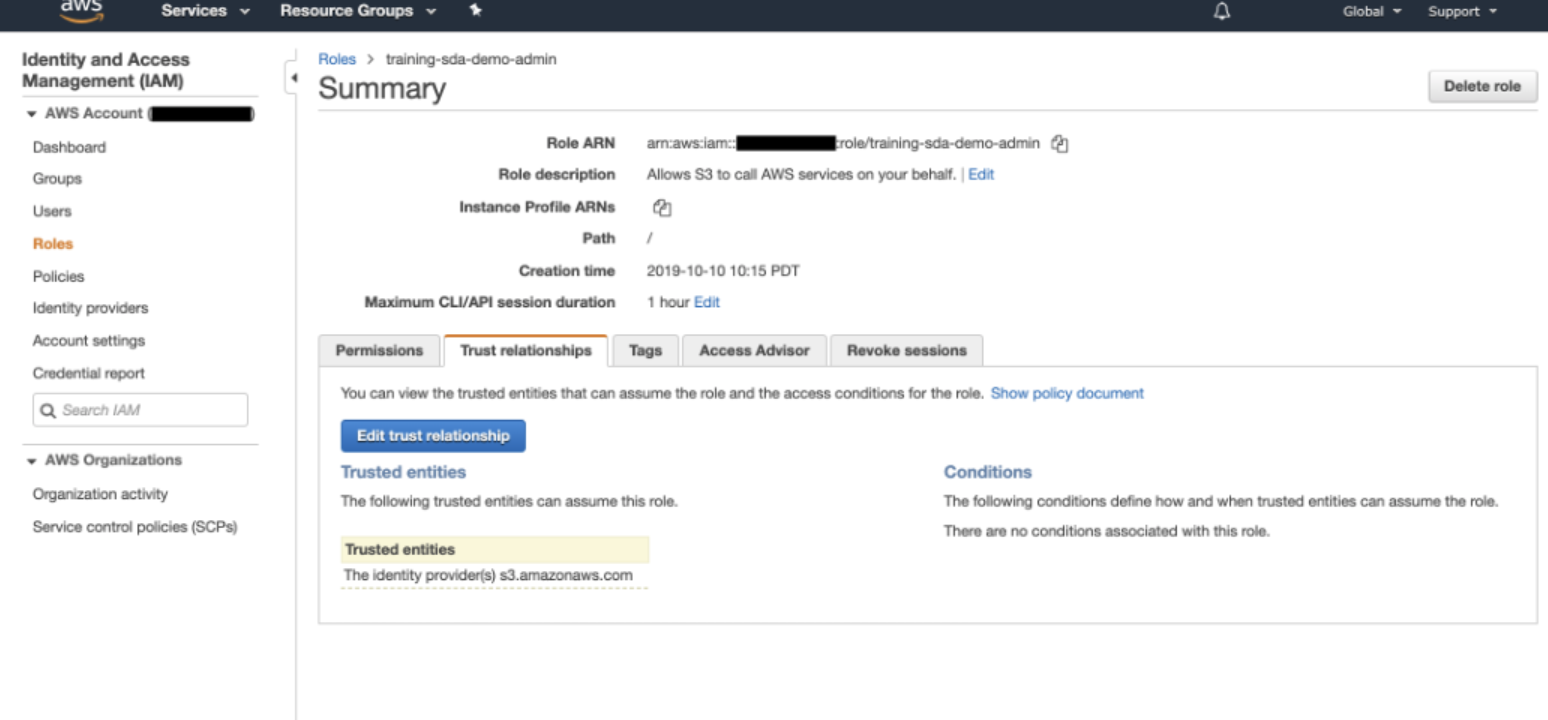Select the Trust relationships tab
Screen dimensions: 1548x720
(x=526, y=351)
